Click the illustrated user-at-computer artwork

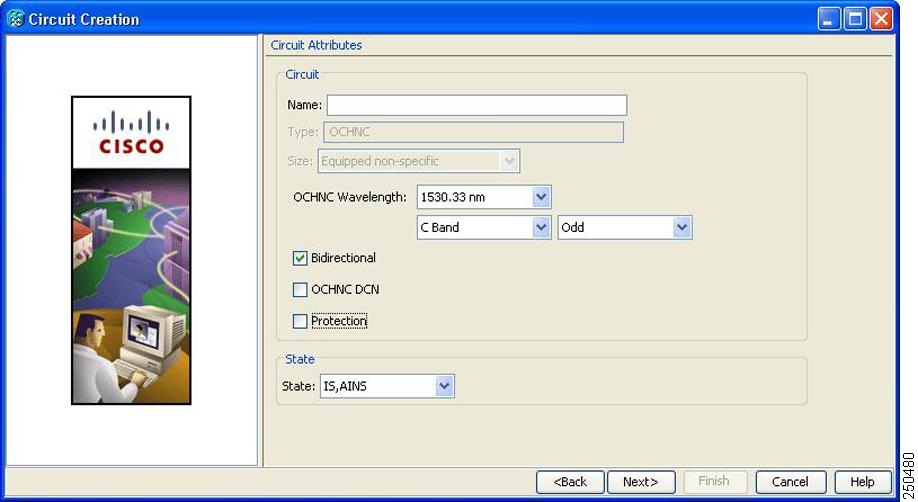tap(131, 286)
